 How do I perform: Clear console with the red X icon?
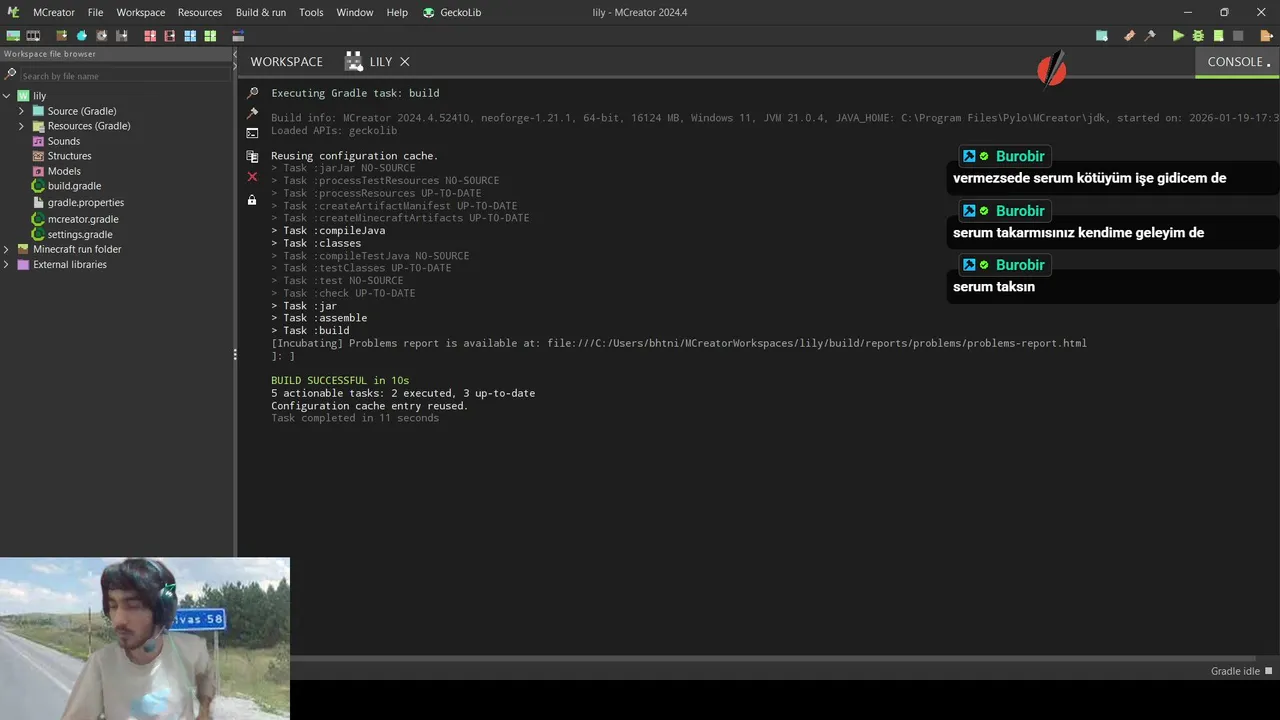coord(252,176)
